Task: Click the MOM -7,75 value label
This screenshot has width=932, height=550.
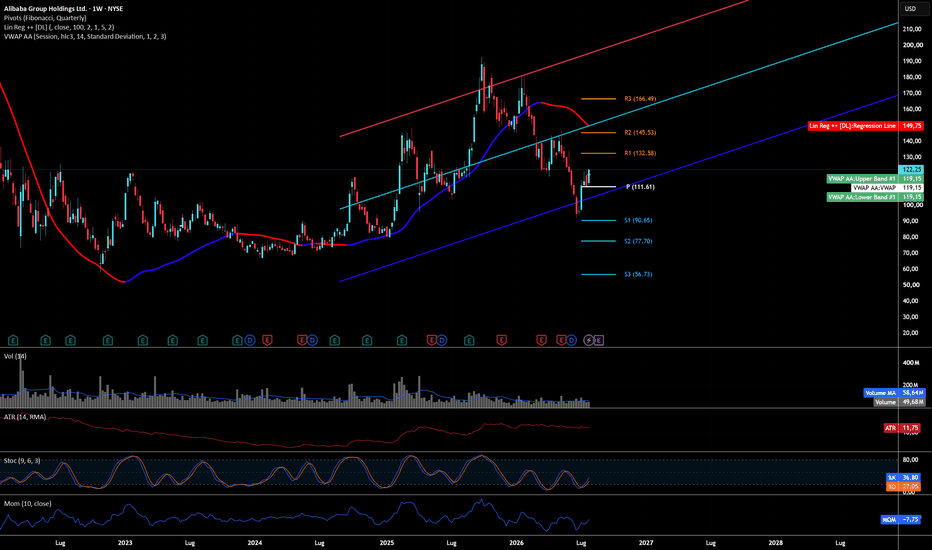Action: [900, 519]
